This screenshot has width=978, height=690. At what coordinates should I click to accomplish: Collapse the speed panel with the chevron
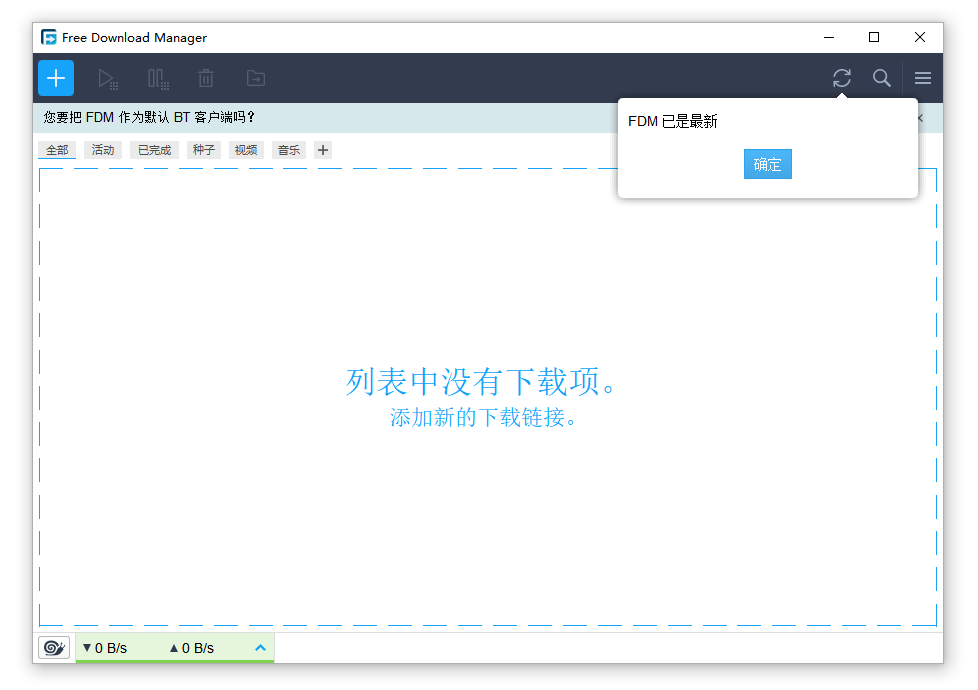point(260,647)
